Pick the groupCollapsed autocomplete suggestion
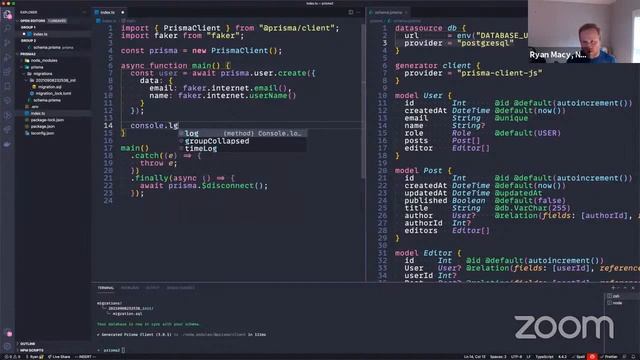The height and width of the screenshot is (360, 640). pos(242,141)
